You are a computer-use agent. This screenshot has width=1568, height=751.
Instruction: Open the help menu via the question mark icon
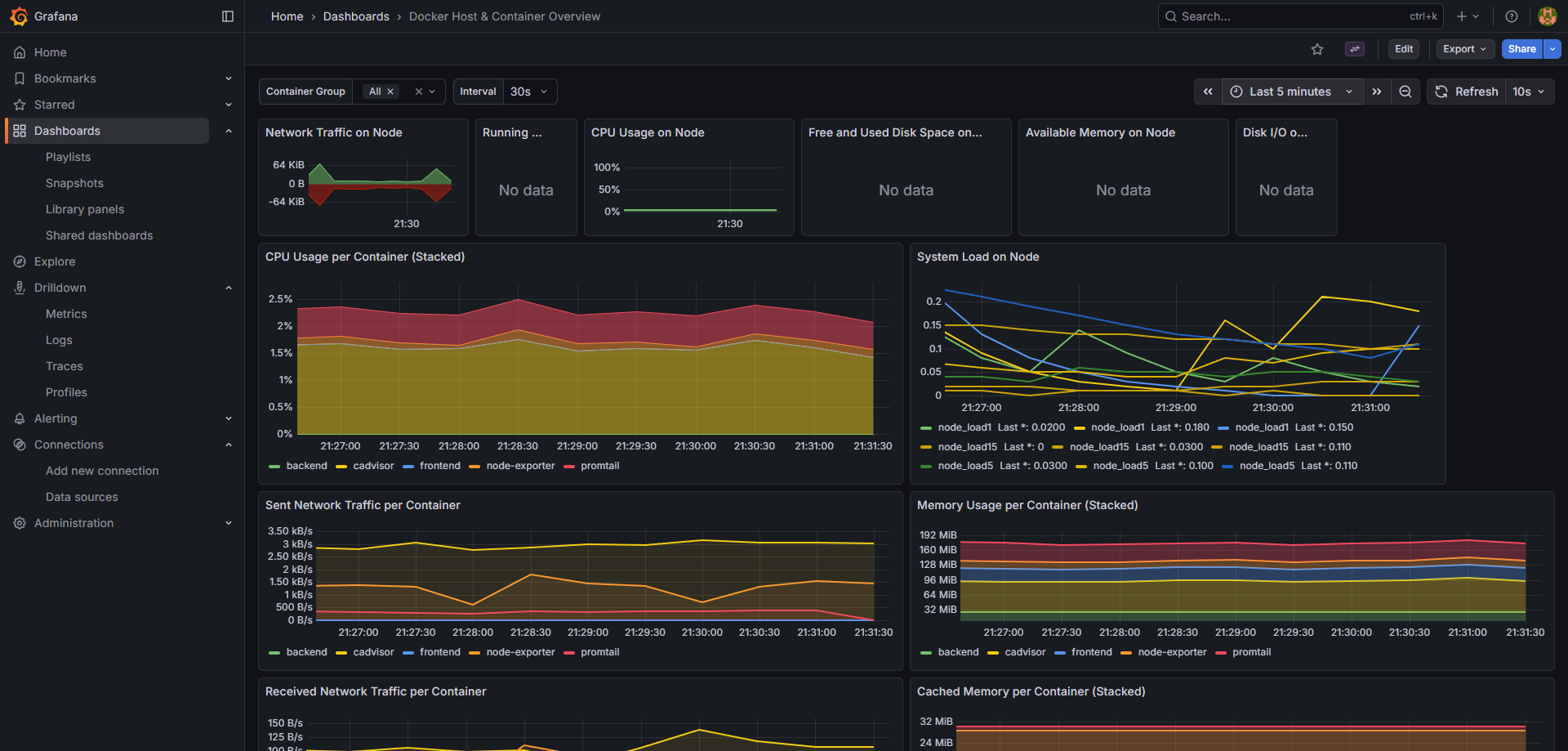[x=1511, y=16]
